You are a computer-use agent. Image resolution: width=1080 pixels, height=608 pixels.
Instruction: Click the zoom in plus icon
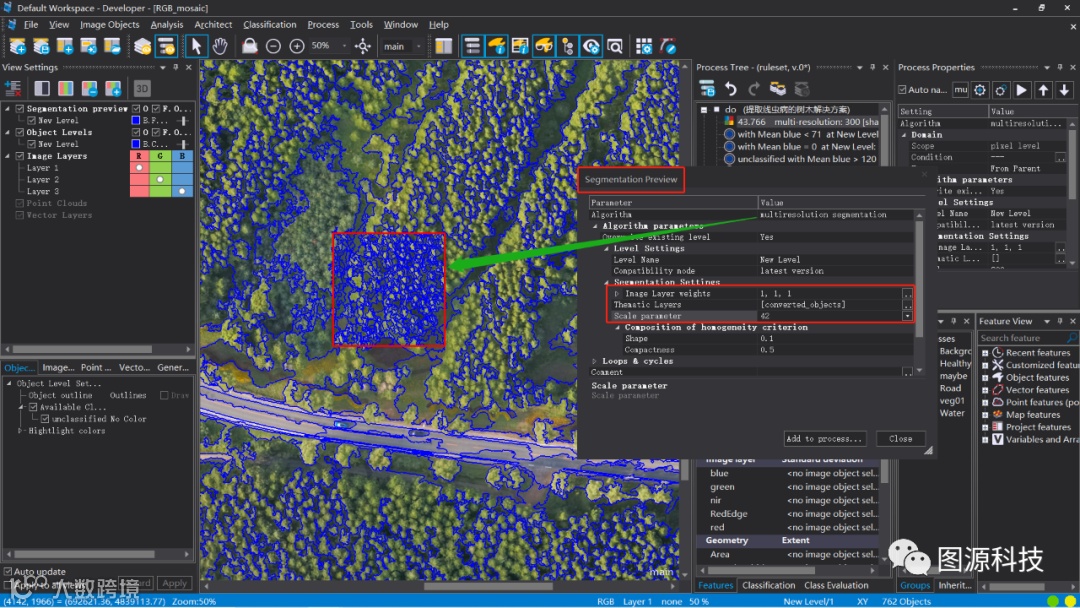(297, 46)
